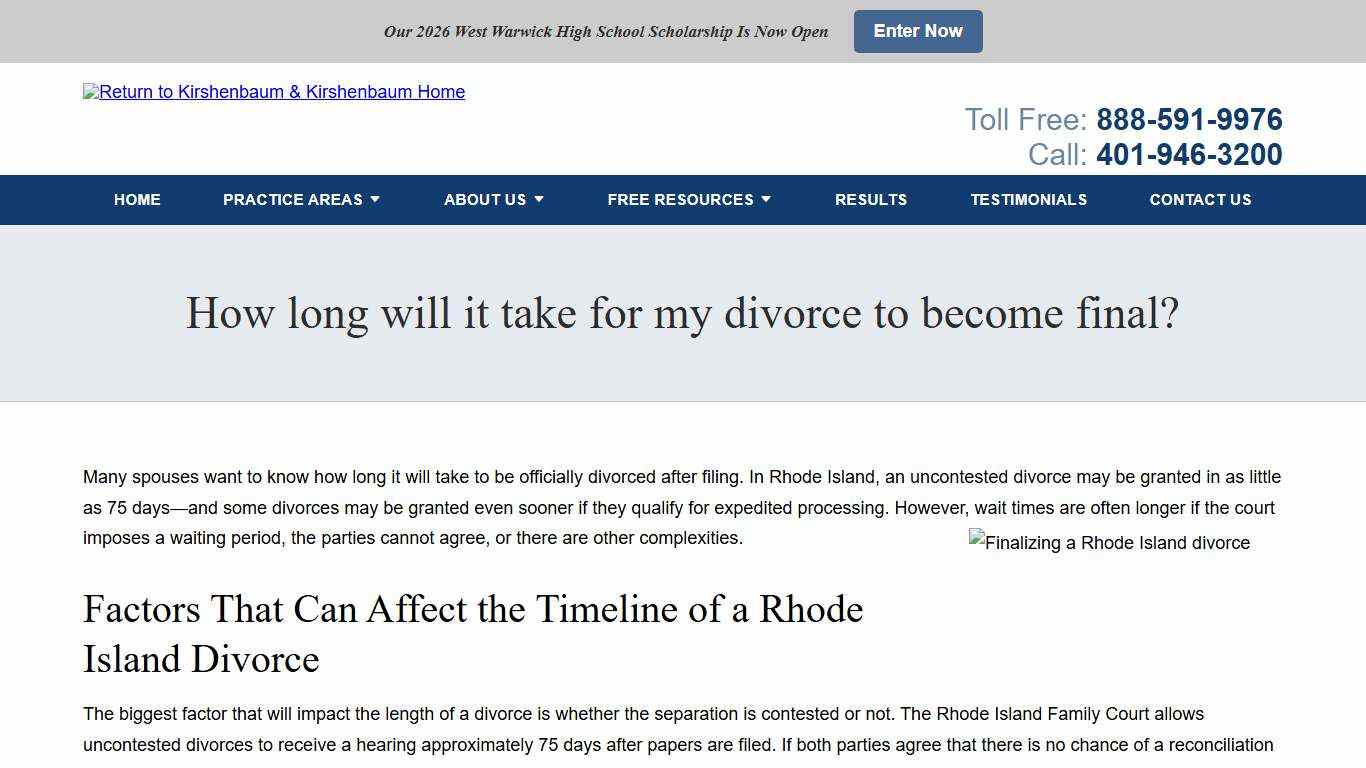Viewport: 1366px width, 768px height.
Task: Open the TESTIMONIALS section
Action: 1029,199
